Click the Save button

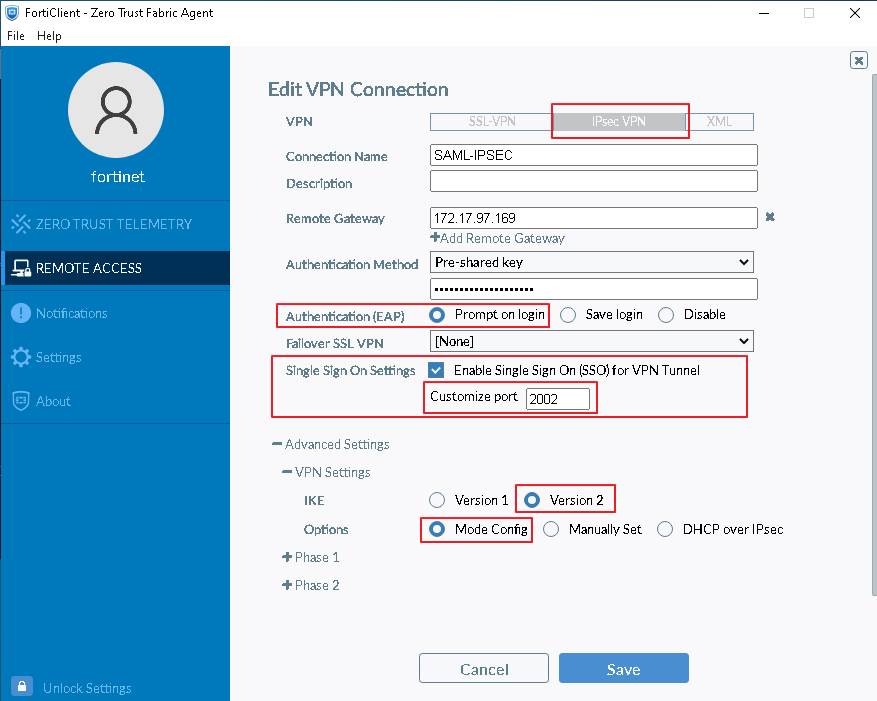(624, 669)
